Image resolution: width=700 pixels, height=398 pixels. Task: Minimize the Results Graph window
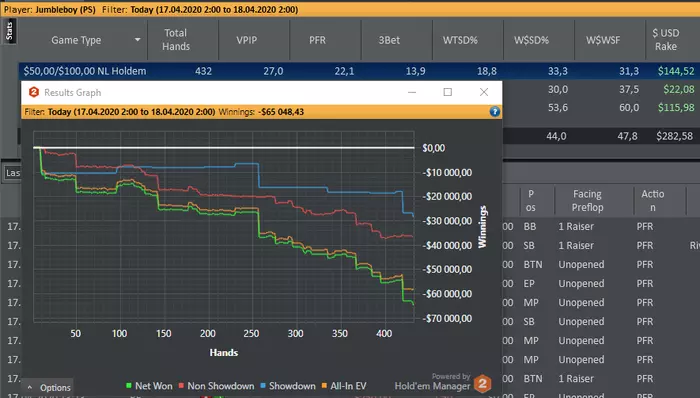pos(412,92)
